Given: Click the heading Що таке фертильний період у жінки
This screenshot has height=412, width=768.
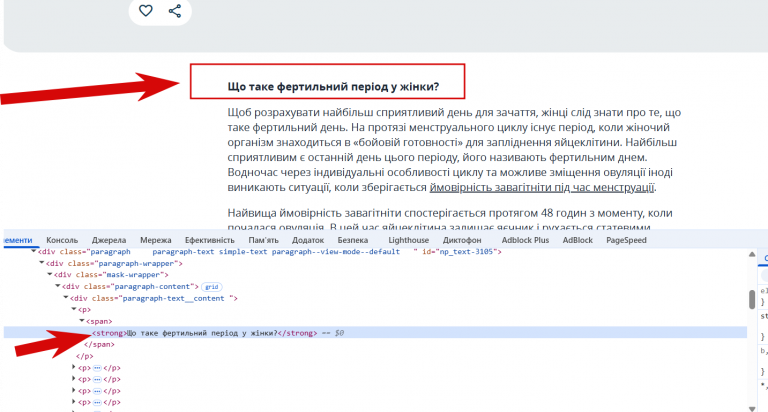Looking at the screenshot, I should (x=333, y=87).
